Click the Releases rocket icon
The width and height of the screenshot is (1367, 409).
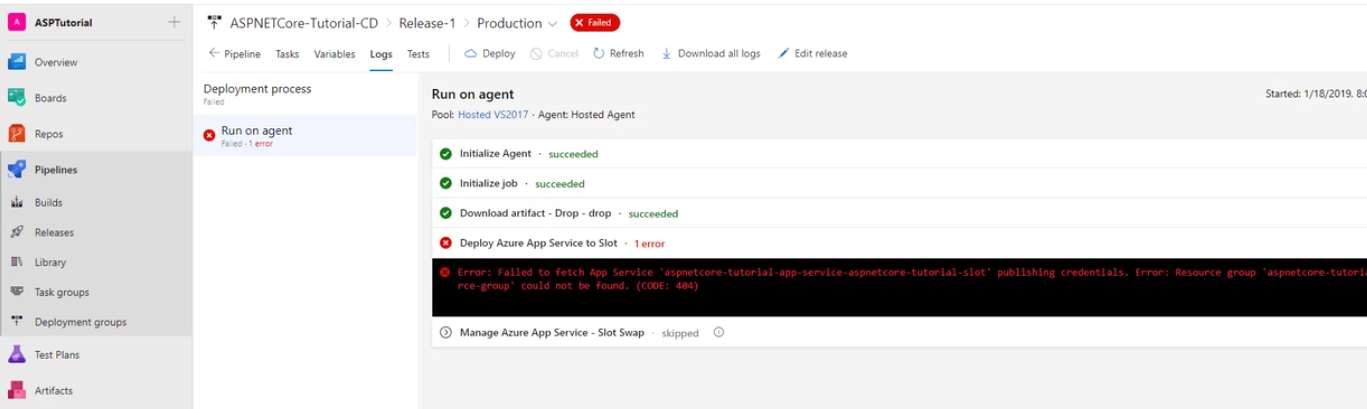click(17, 232)
